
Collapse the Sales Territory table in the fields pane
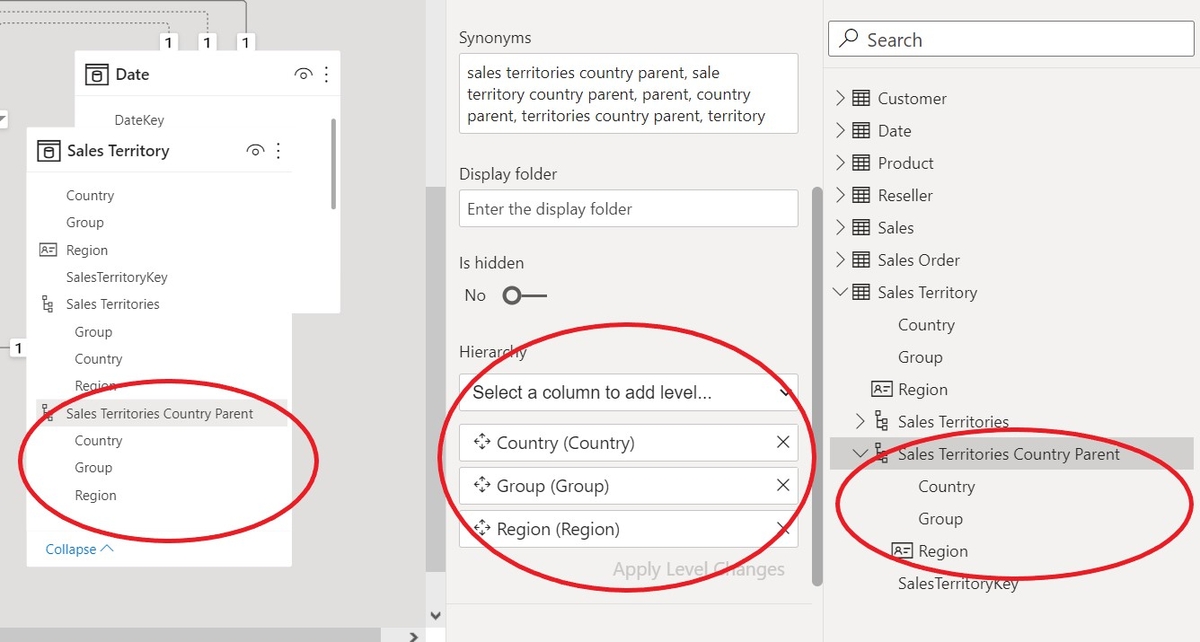coord(840,292)
